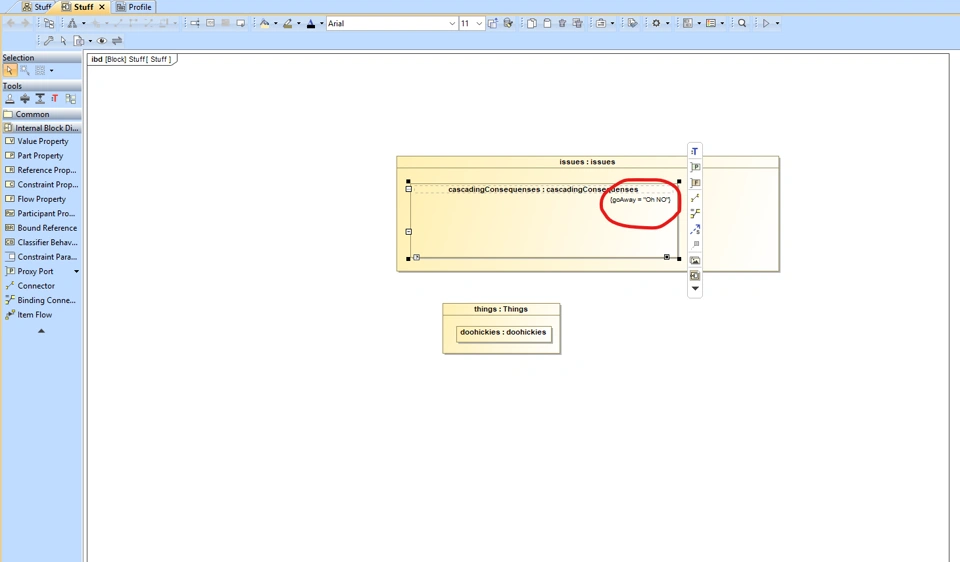Click the briefcase icon in toolbar

[601, 23]
